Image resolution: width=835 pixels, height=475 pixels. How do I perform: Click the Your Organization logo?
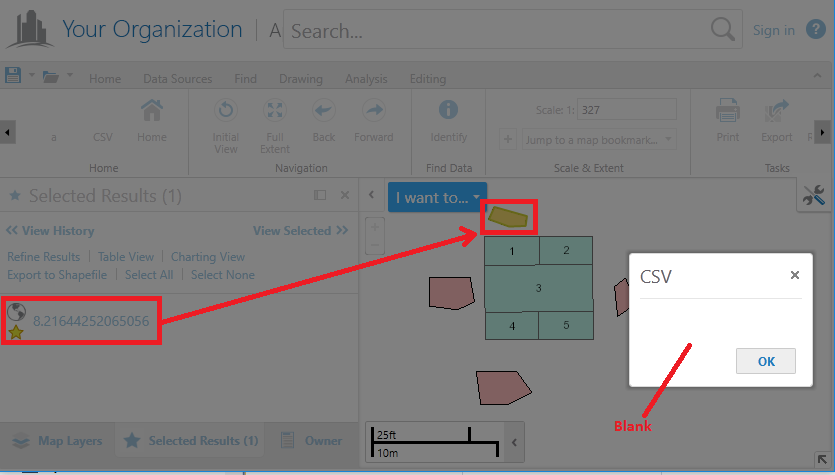coord(30,29)
